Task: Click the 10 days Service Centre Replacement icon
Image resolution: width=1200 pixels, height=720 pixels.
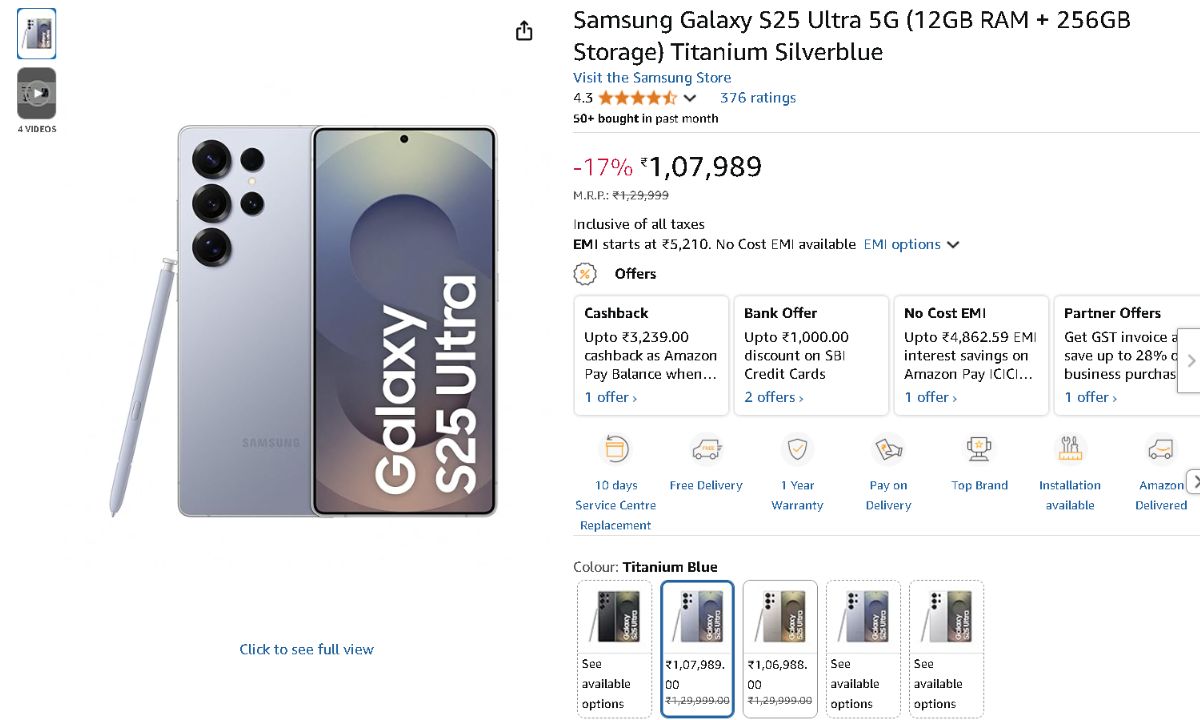Action: point(616,449)
